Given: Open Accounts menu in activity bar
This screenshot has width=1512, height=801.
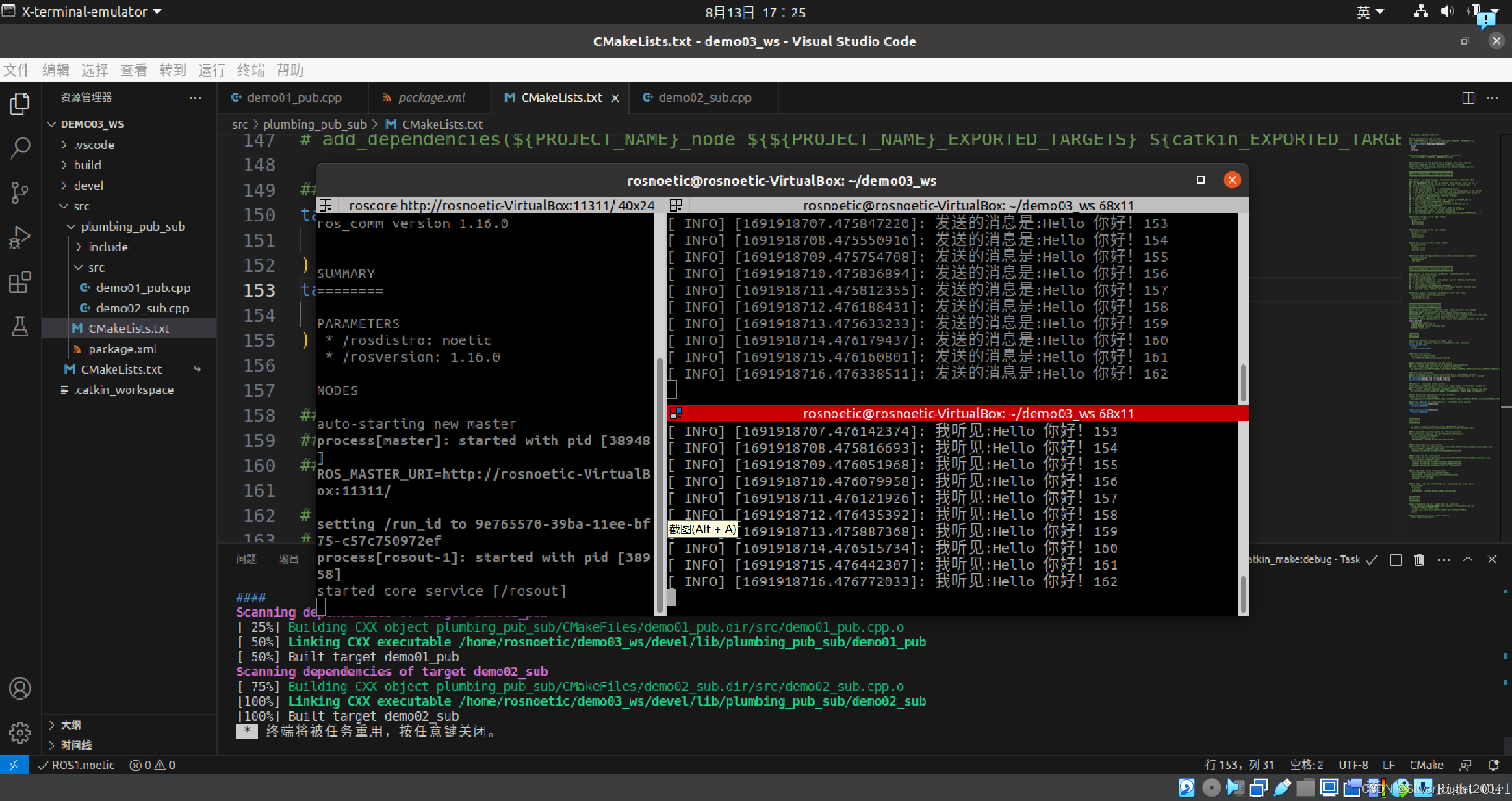Looking at the screenshot, I should [x=20, y=688].
